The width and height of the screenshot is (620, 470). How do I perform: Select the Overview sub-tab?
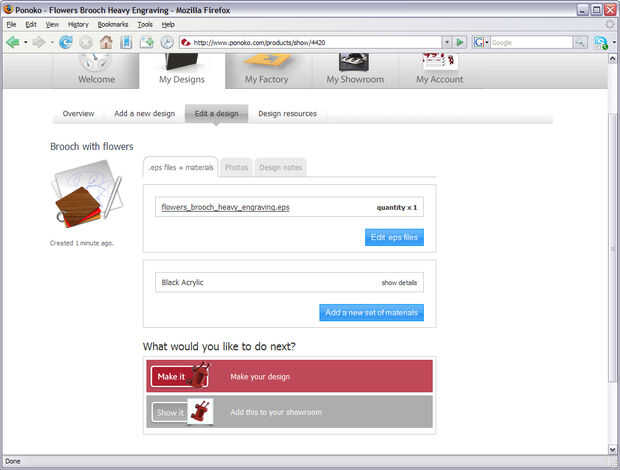(x=78, y=114)
